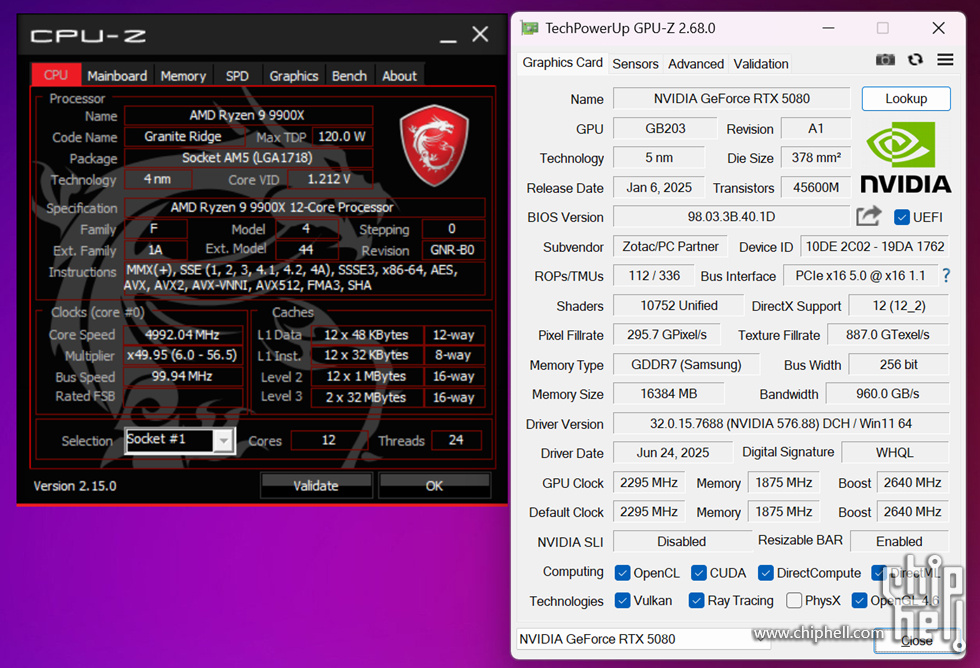Screen dimensions: 980x668
Task: Click the BIOS Version value field
Action: click(731, 217)
